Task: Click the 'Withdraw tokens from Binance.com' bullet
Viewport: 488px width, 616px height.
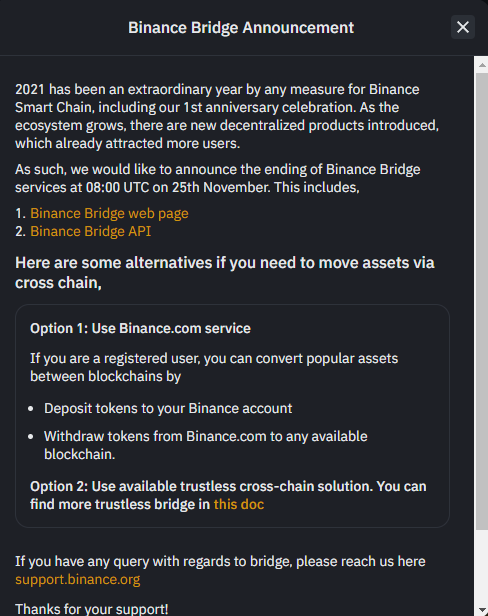Action: coord(205,445)
